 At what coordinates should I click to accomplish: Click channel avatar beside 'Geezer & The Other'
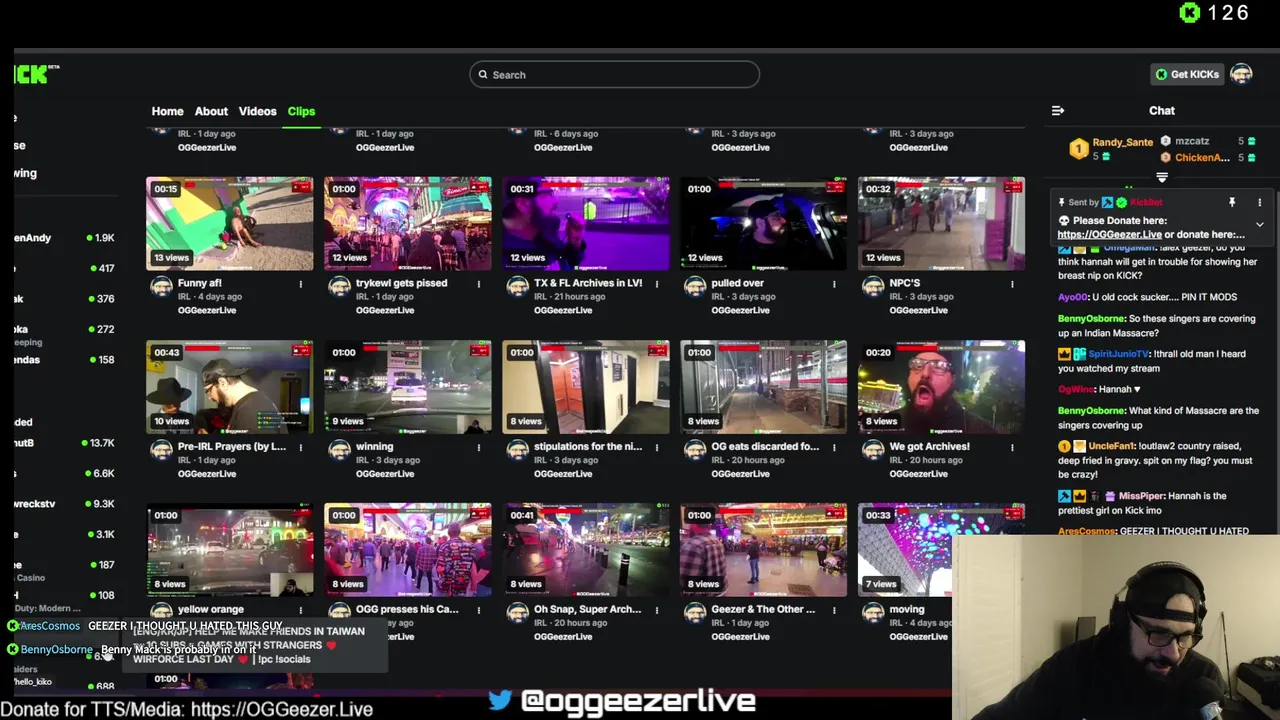coord(695,613)
